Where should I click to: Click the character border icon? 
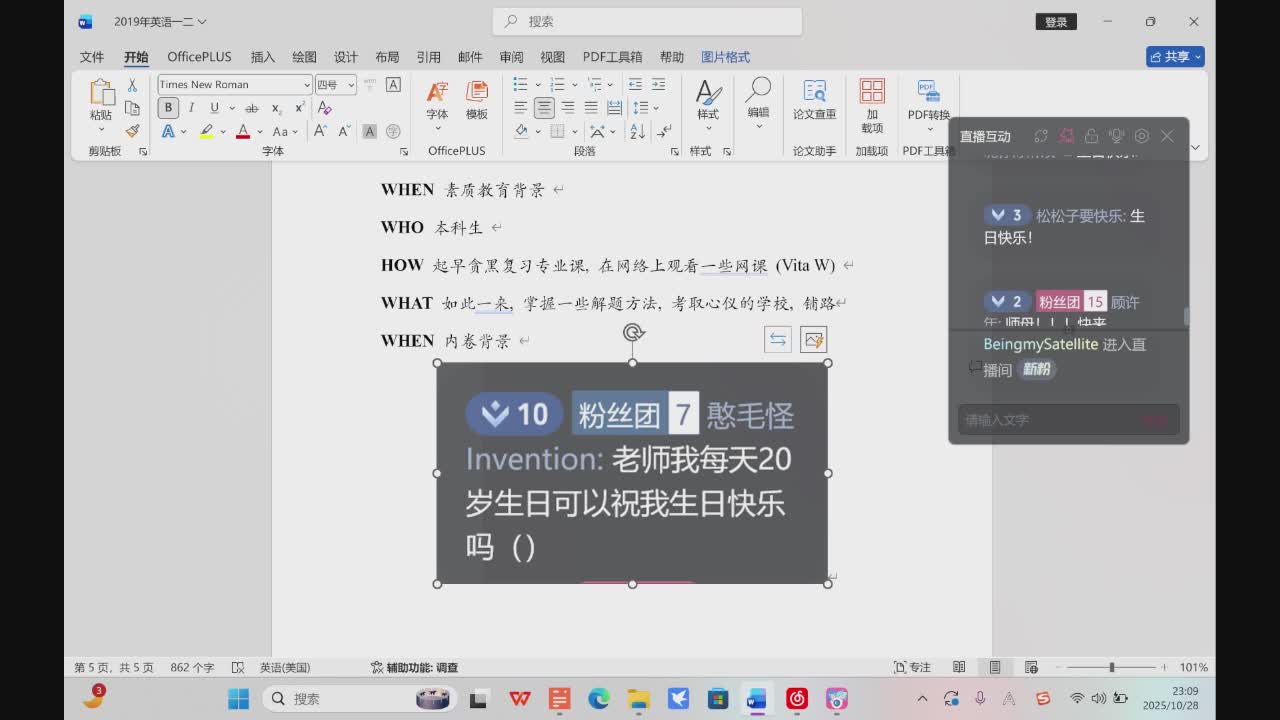pos(393,85)
